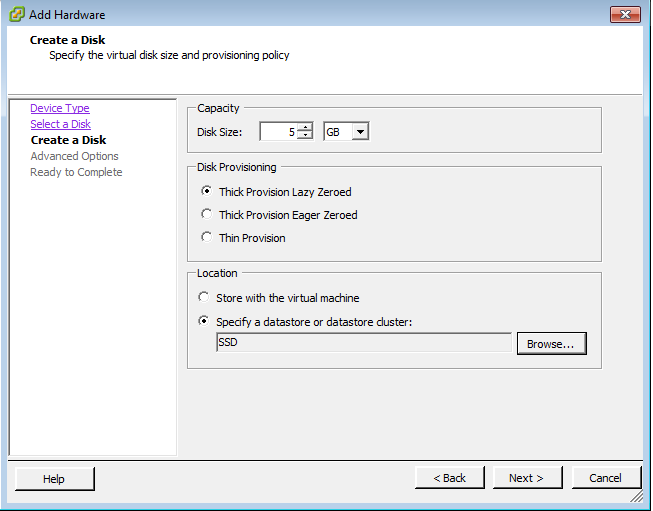Select Thick Provision Eager Zeroed
The height and width of the screenshot is (511, 653).
[206, 214]
